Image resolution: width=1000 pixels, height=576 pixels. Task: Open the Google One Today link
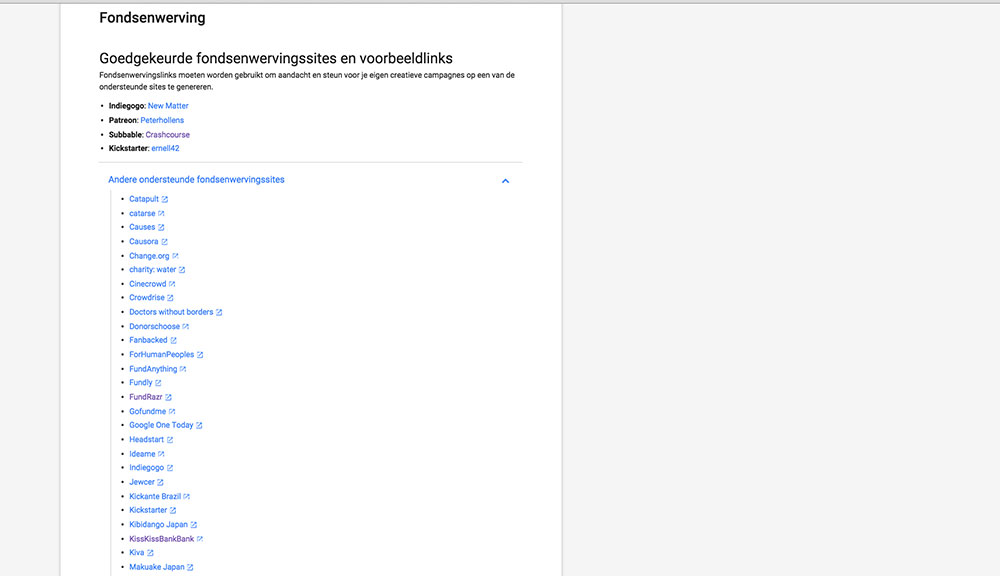point(161,425)
